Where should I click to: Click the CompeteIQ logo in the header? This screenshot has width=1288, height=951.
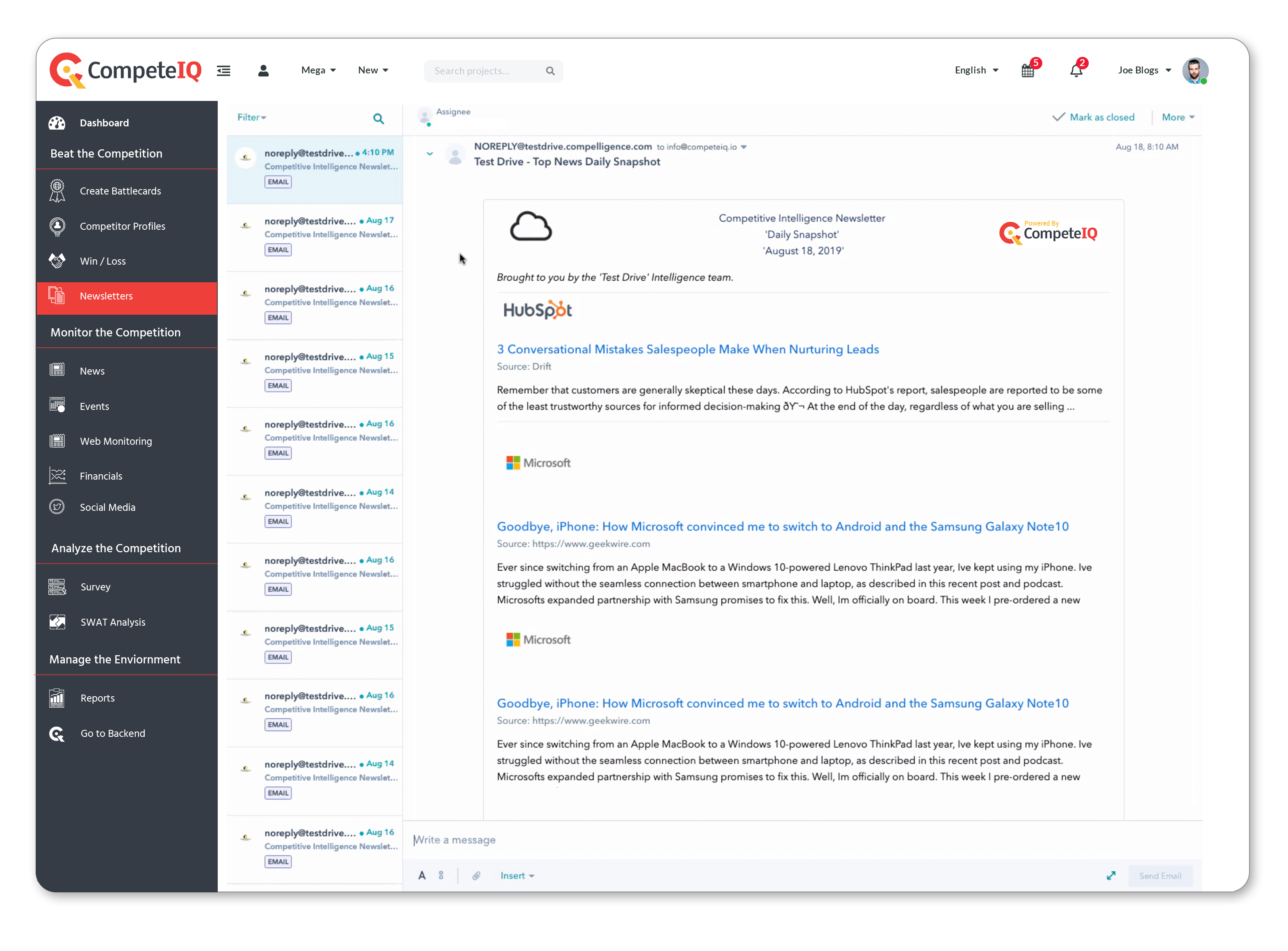tap(125, 70)
